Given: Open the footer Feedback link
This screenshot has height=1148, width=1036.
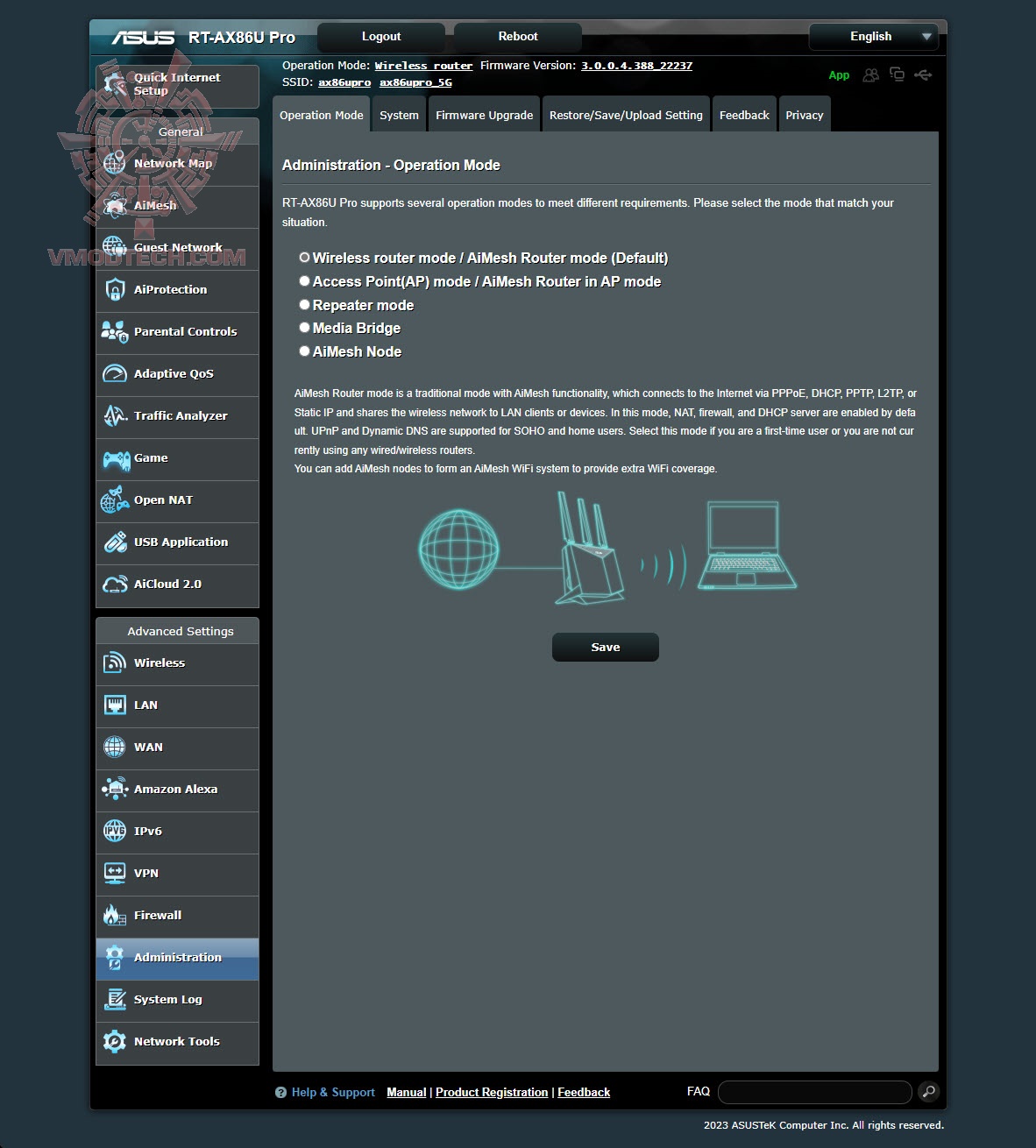Looking at the screenshot, I should pyautogui.click(x=584, y=1092).
